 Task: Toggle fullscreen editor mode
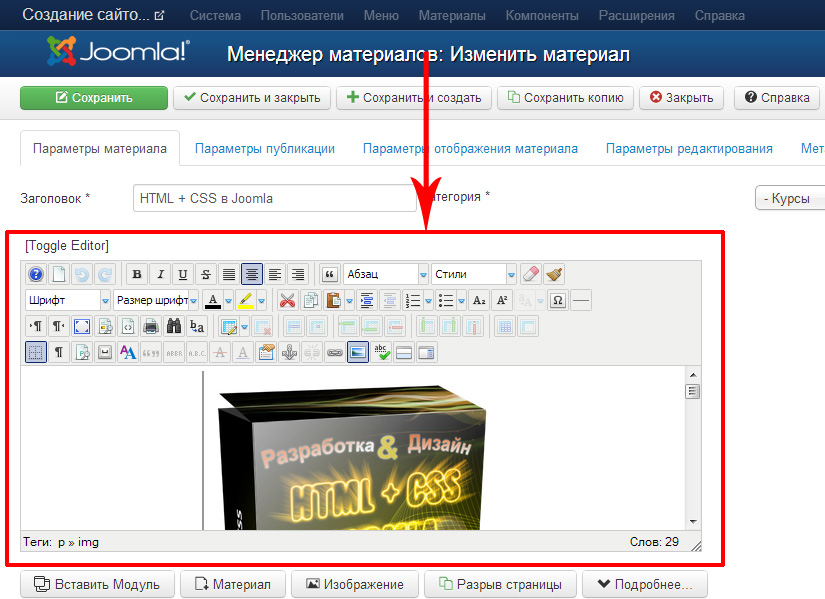coord(82,326)
